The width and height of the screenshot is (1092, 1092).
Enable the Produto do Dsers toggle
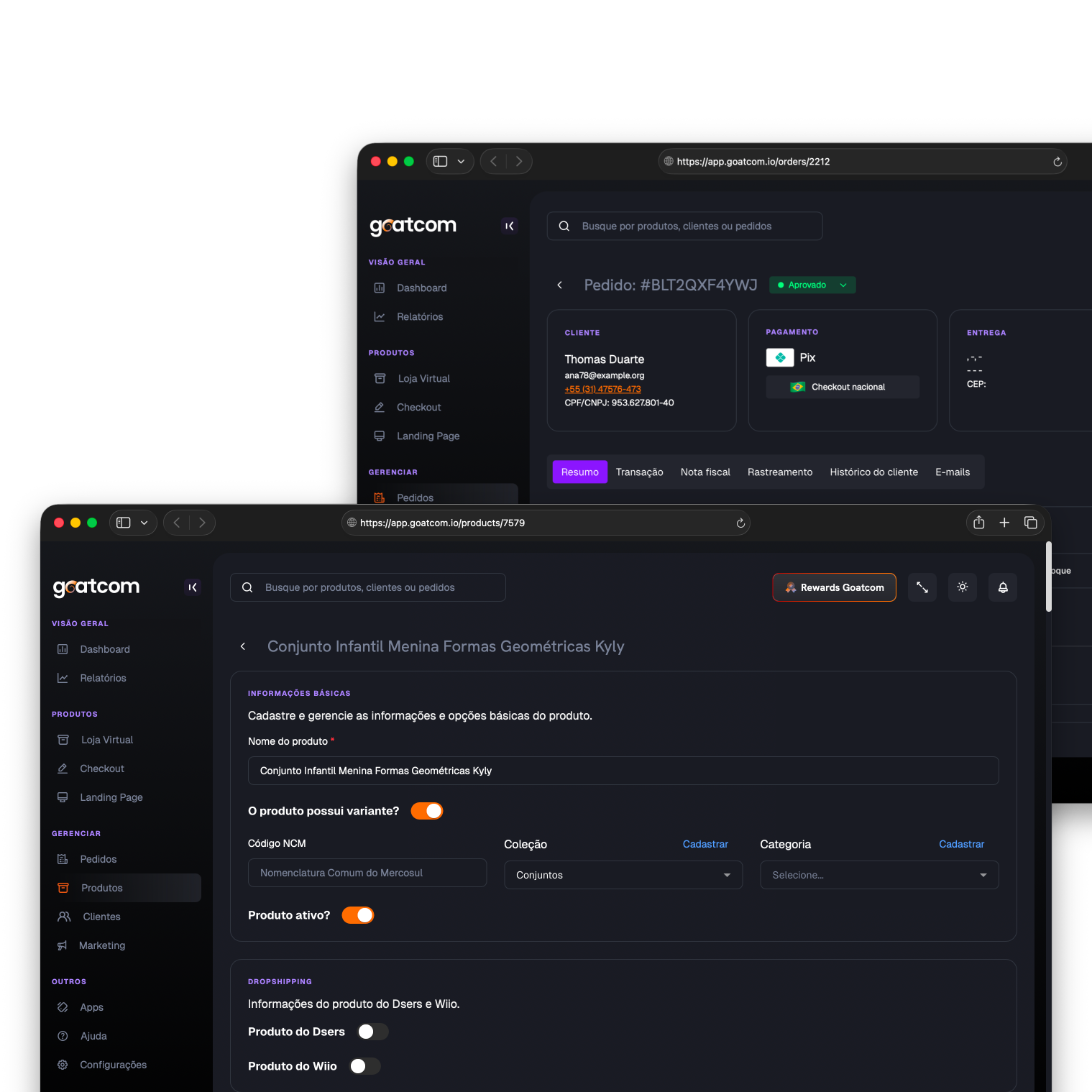(372, 1032)
